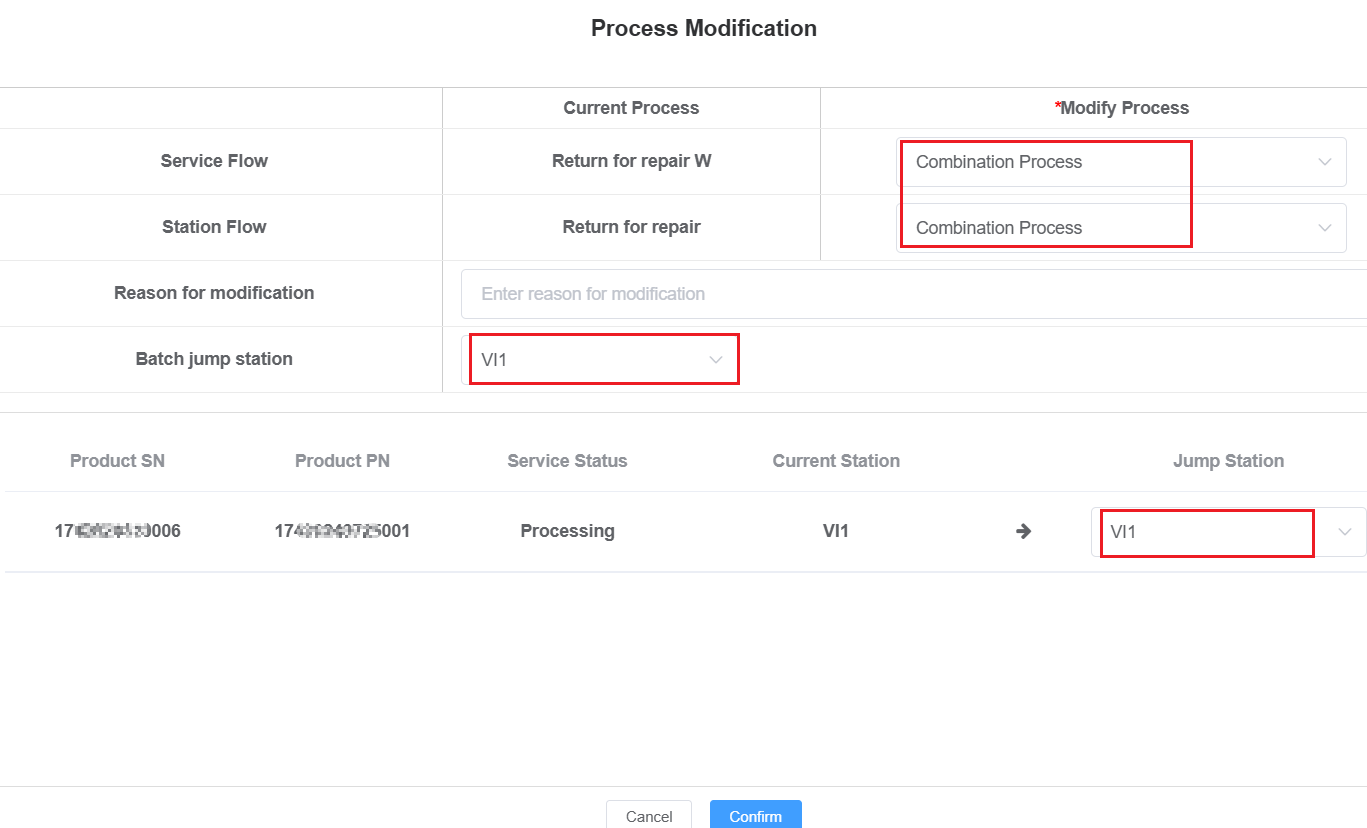Select the product part number ending in 5001

(x=342, y=531)
